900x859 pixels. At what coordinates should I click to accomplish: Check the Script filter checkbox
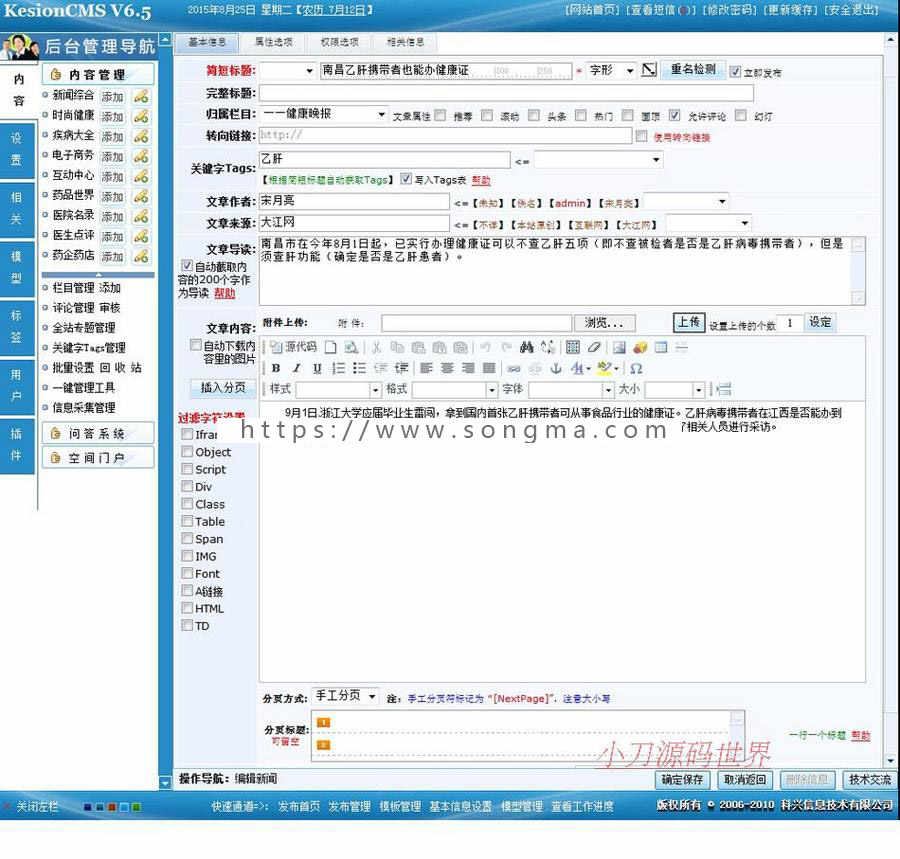(x=187, y=469)
